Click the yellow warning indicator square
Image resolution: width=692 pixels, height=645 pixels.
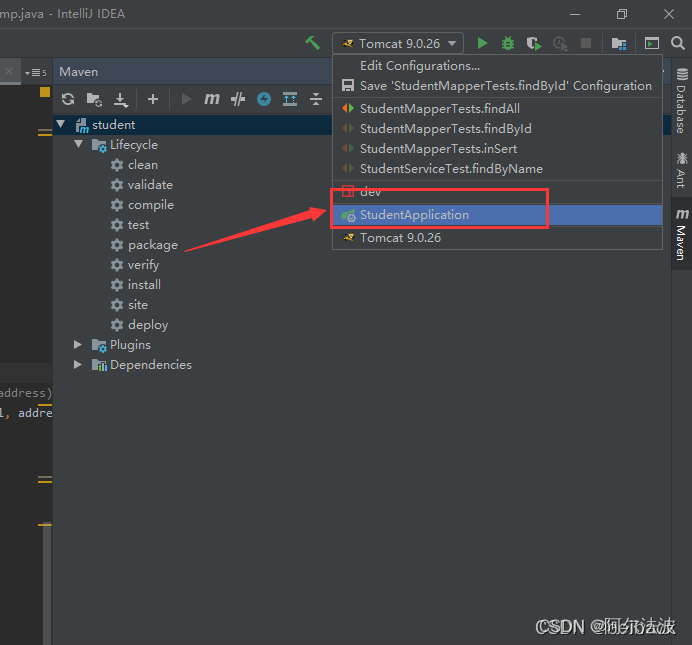[x=45, y=92]
